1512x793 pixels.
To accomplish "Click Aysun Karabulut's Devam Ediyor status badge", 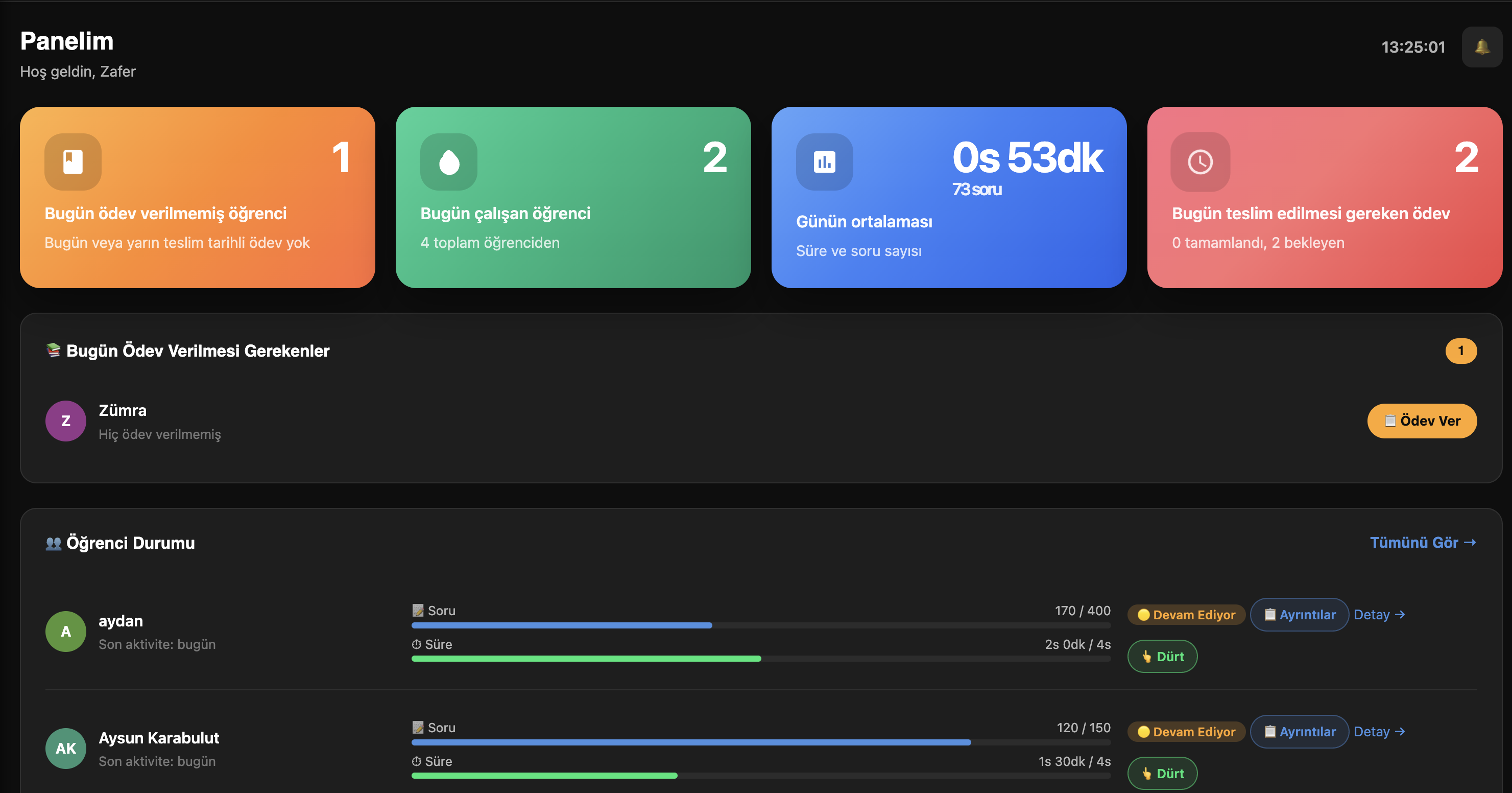I will click(1186, 731).
